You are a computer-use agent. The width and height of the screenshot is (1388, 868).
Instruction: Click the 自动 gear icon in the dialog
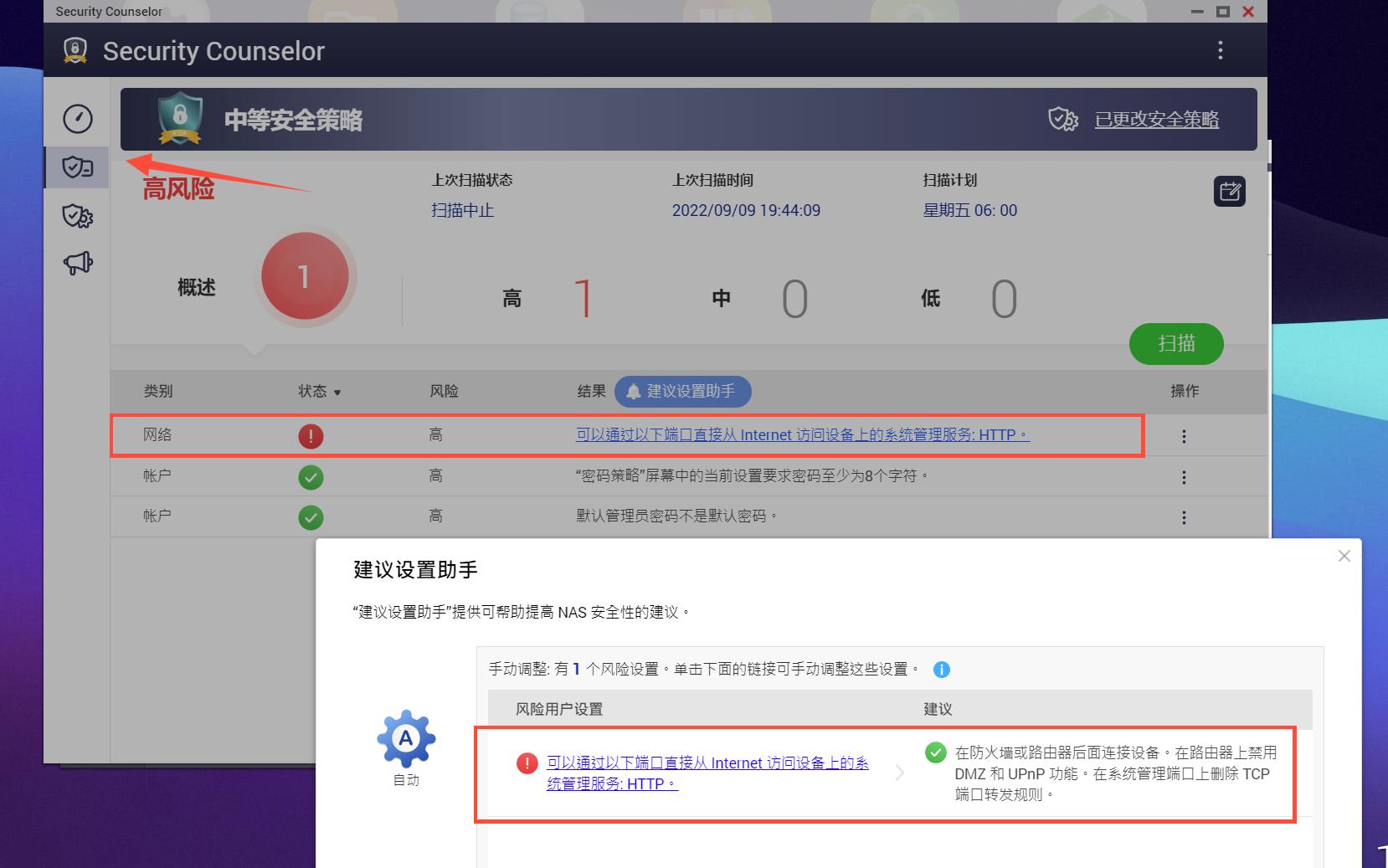(407, 738)
